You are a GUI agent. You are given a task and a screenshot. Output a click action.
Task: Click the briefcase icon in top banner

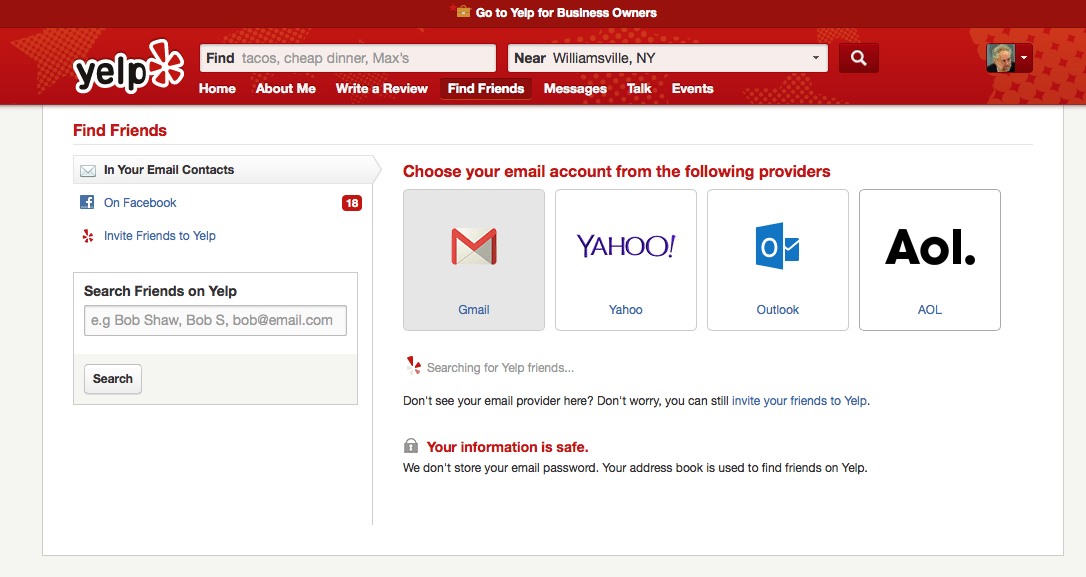[462, 11]
